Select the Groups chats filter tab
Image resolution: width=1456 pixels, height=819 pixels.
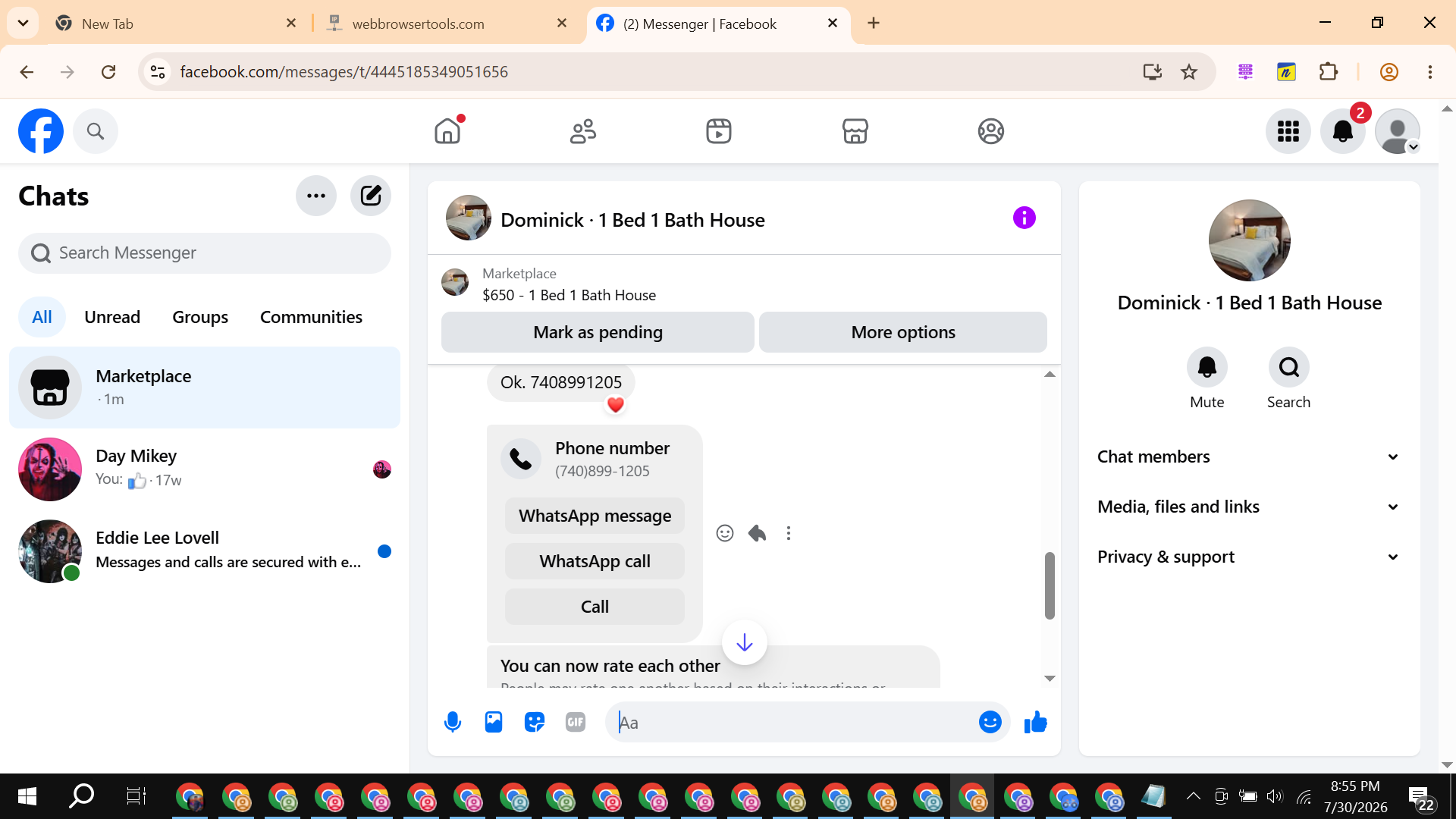200,317
